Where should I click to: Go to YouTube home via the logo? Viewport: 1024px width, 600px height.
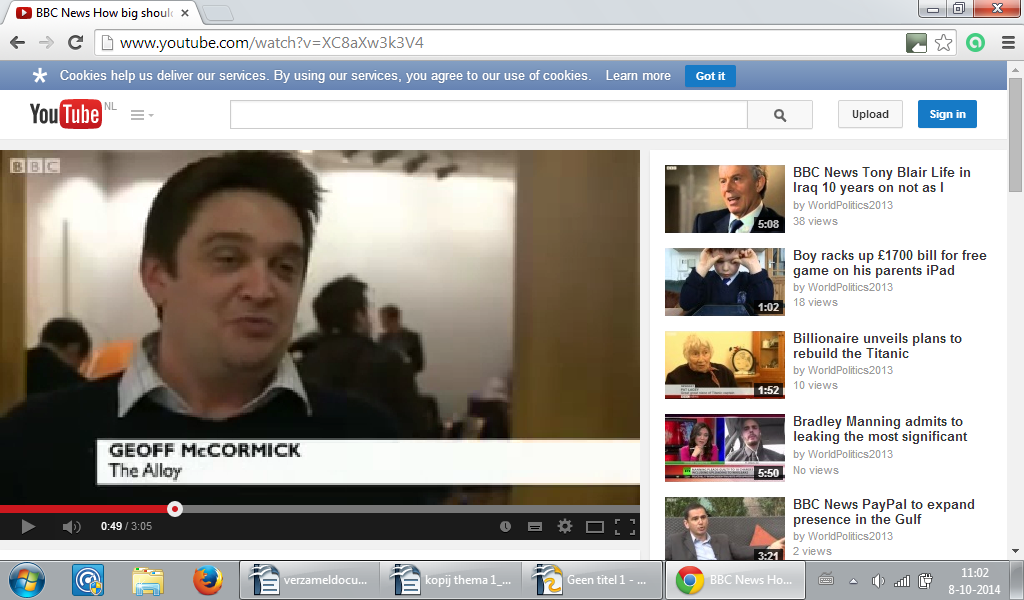(x=66, y=114)
